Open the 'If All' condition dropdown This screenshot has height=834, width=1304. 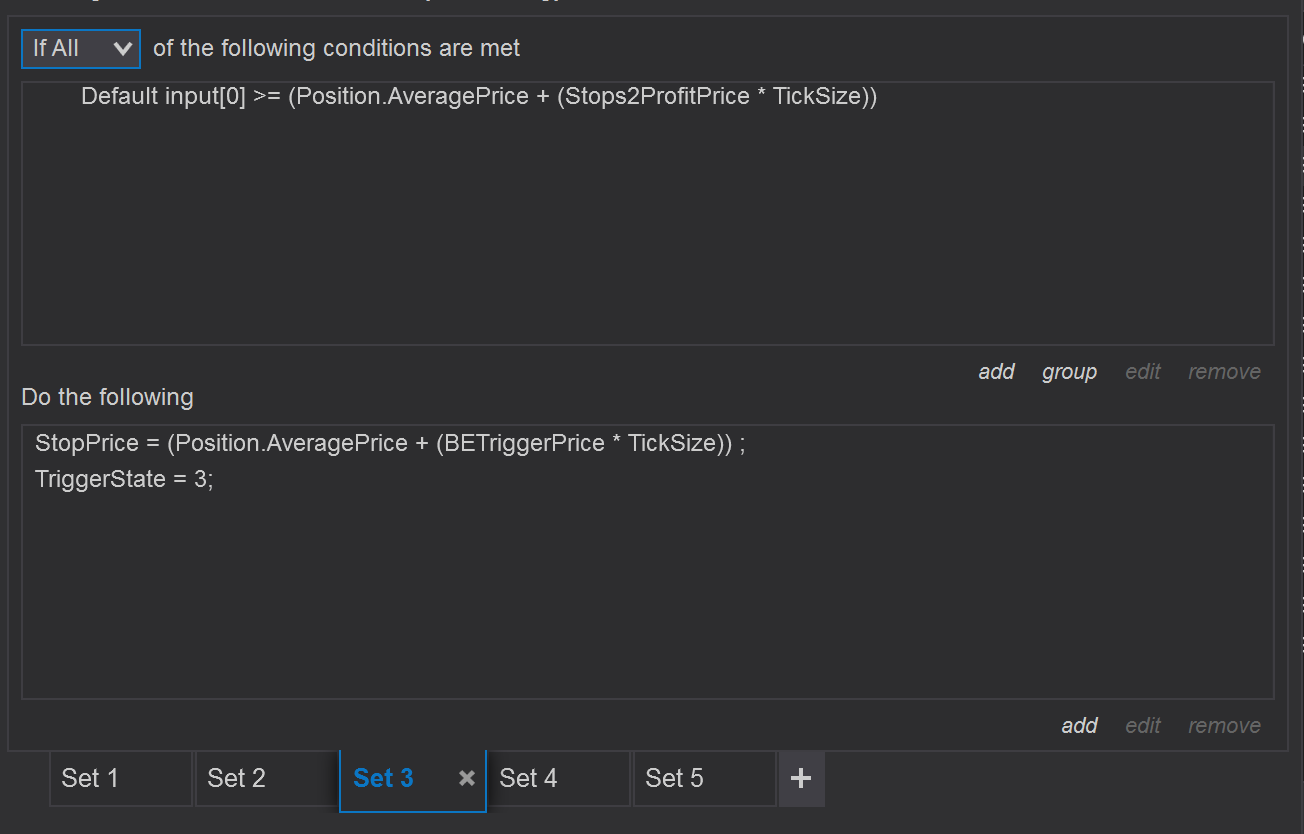[81, 48]
